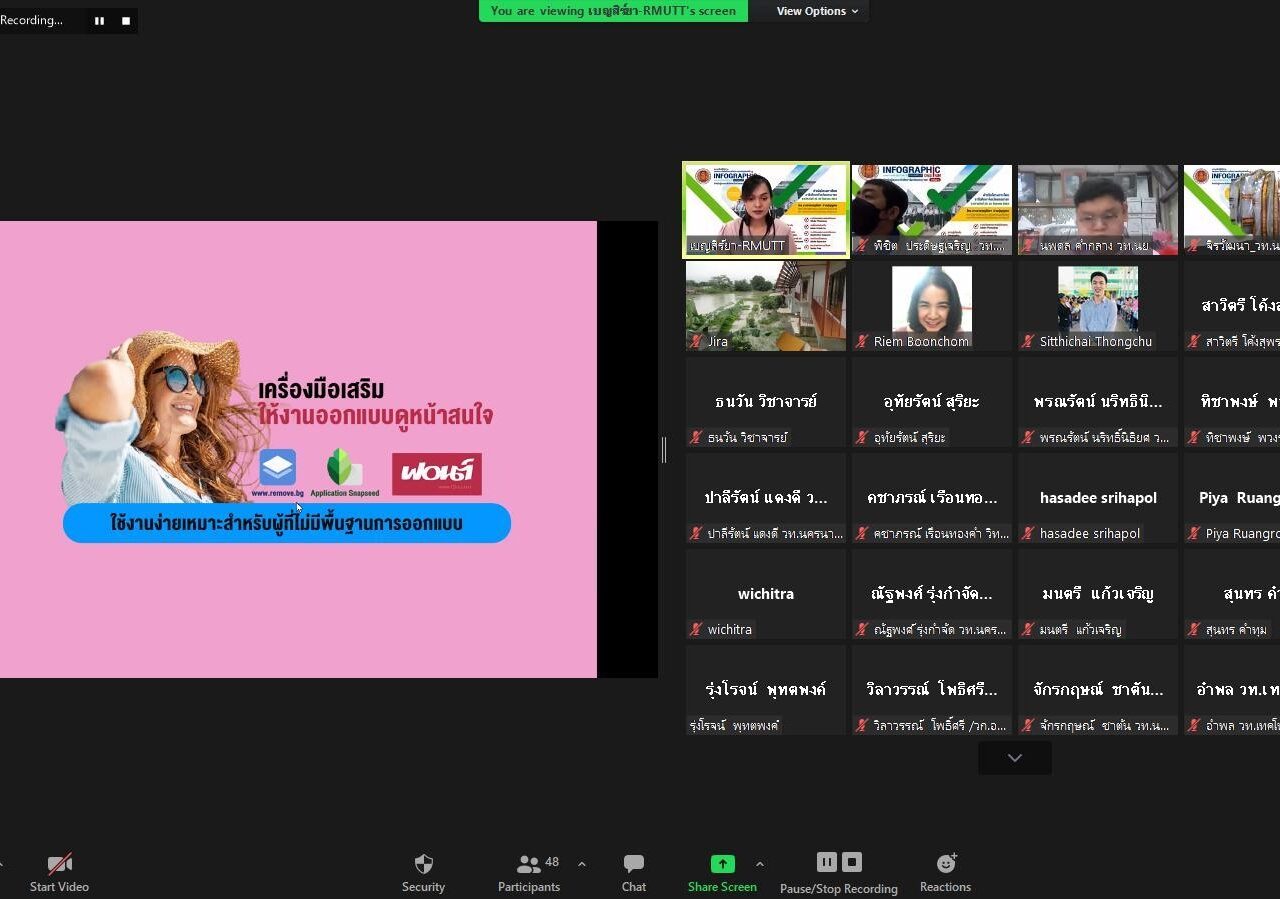Click the muted mic icon beside มนตรี แก้วเจริญ

pyautogui.click(x=1028, y=630)
